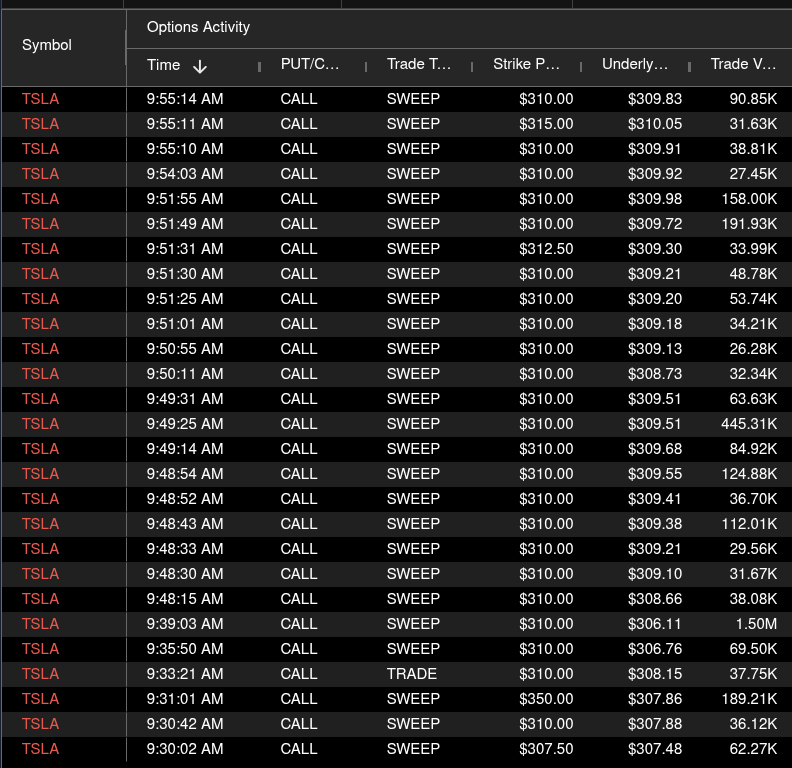Viewport: 792px width, 768px height.
Task: Click the time cell 9:54:03 AM
Action: [x=185, y=174]
